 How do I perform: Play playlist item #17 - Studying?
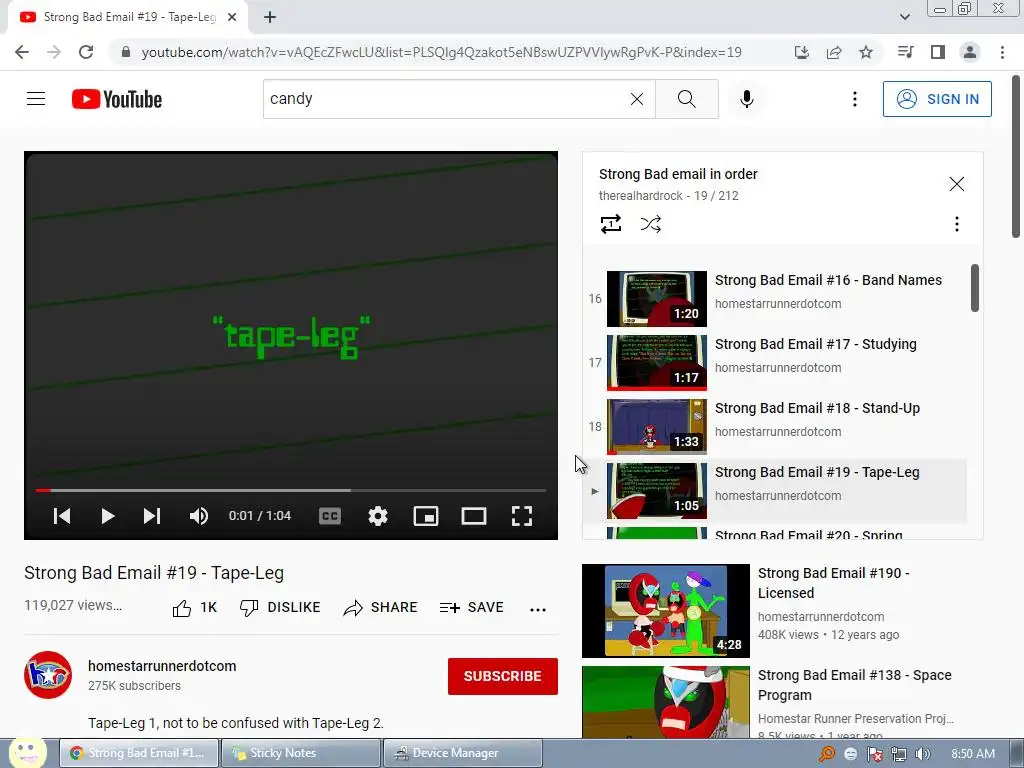click(777, 362)
